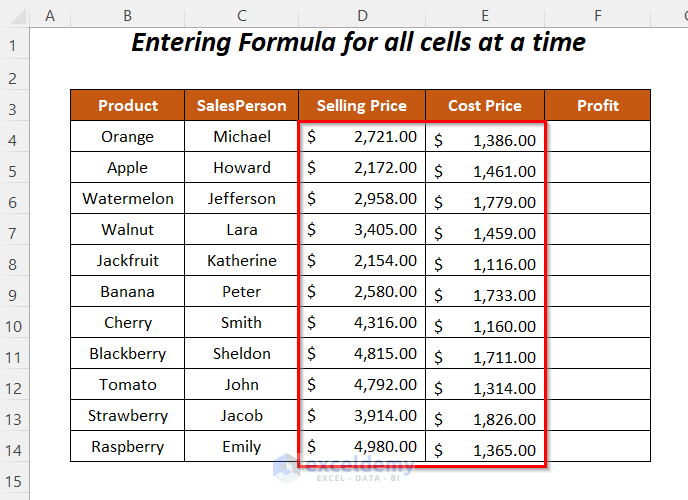Select column F header
The image size is (688, 500).
tap(598, 15)
